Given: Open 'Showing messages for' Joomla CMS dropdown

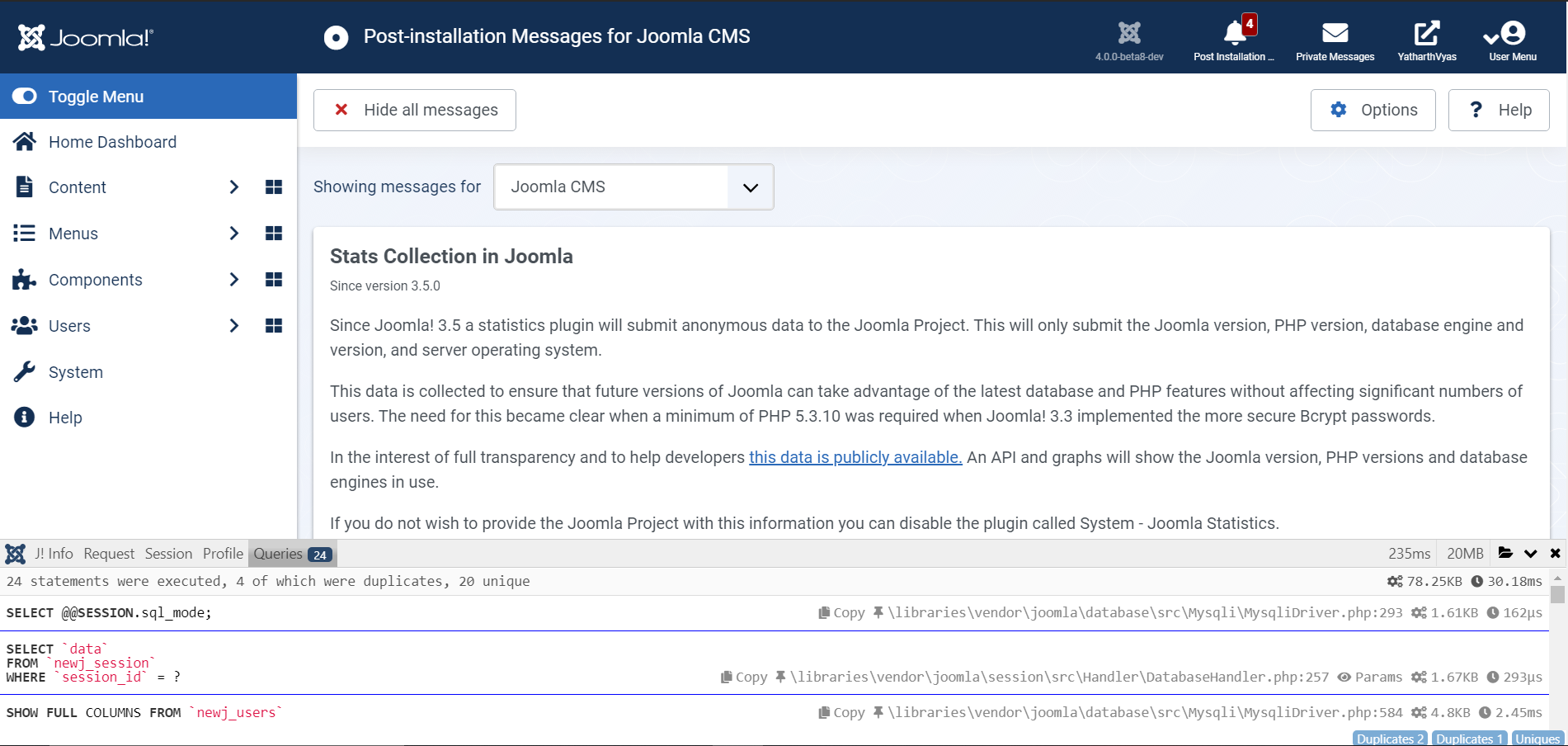Looking at the screenshot, I should coord(633,186).
